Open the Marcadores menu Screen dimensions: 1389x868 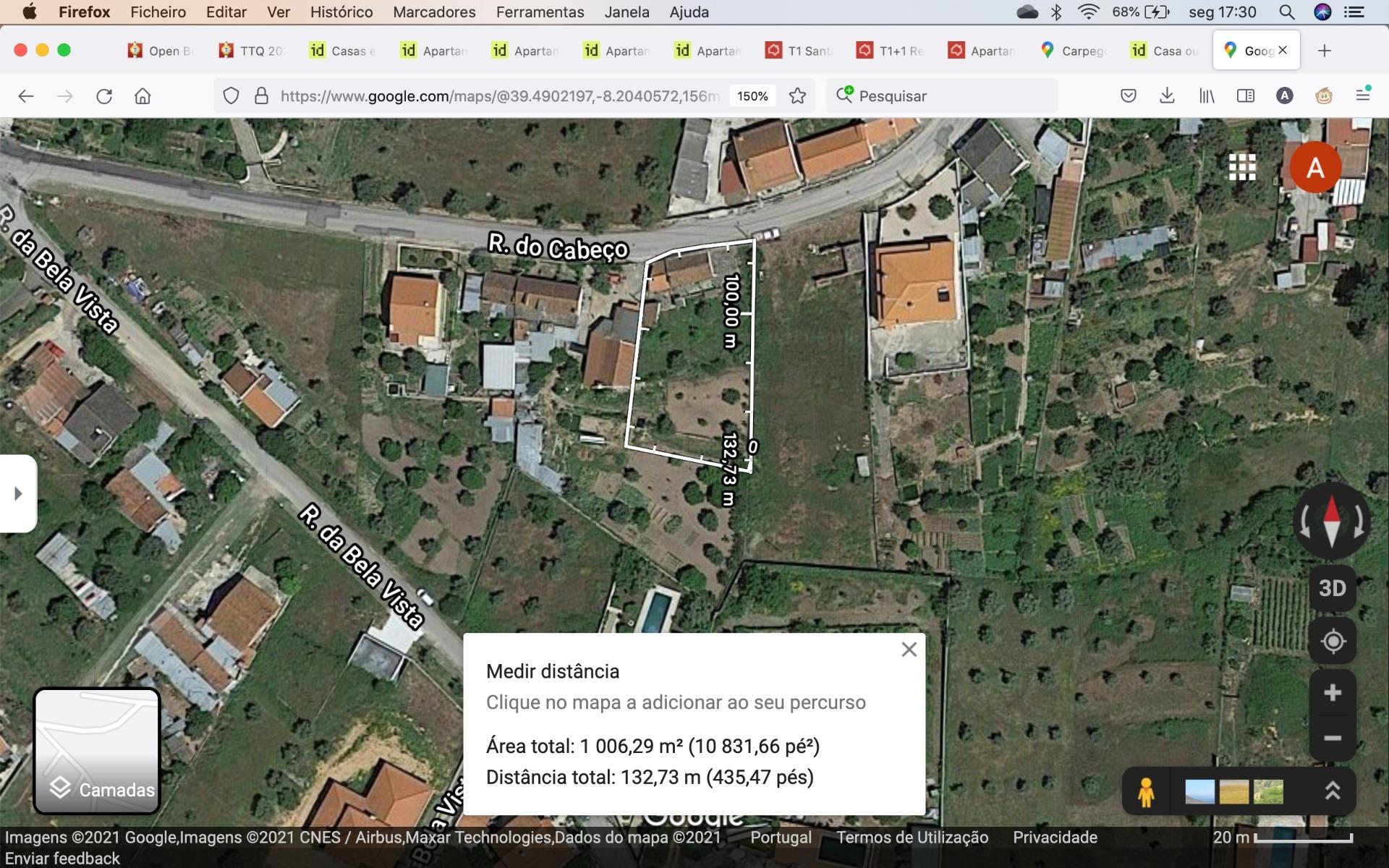[x=434, y=12]
